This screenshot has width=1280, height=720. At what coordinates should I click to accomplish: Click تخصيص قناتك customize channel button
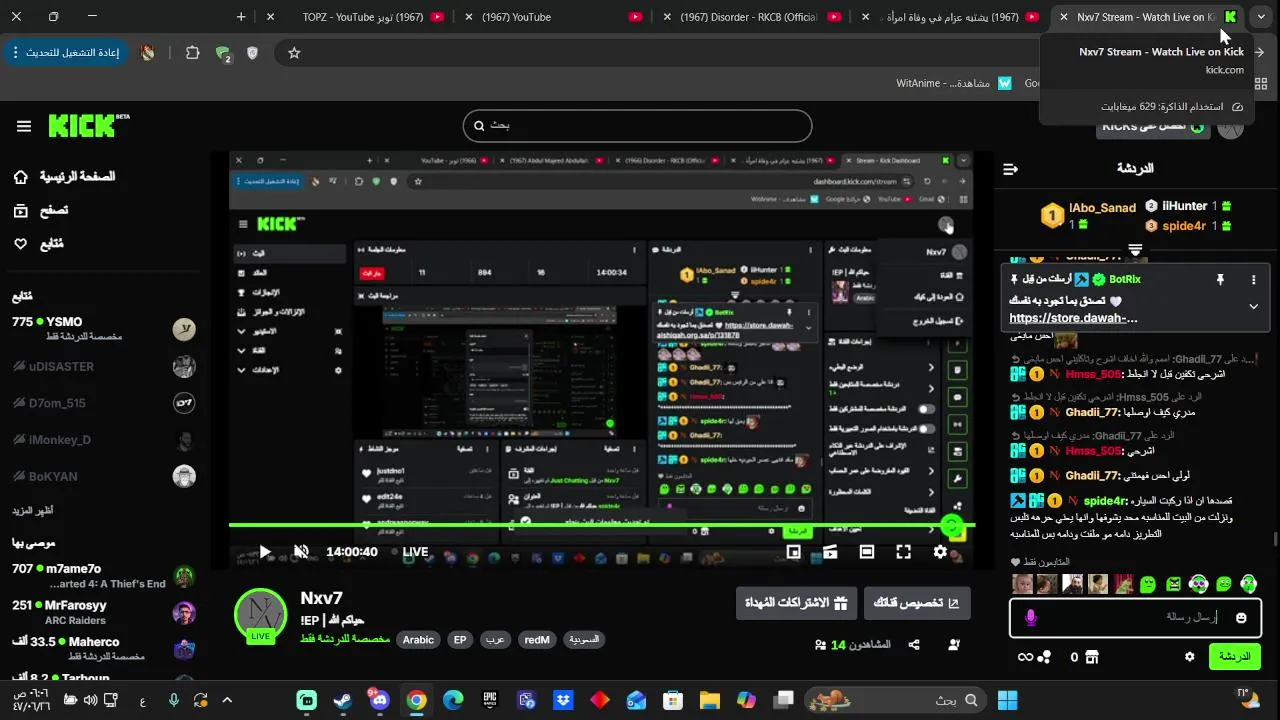(x=917, y=603)
